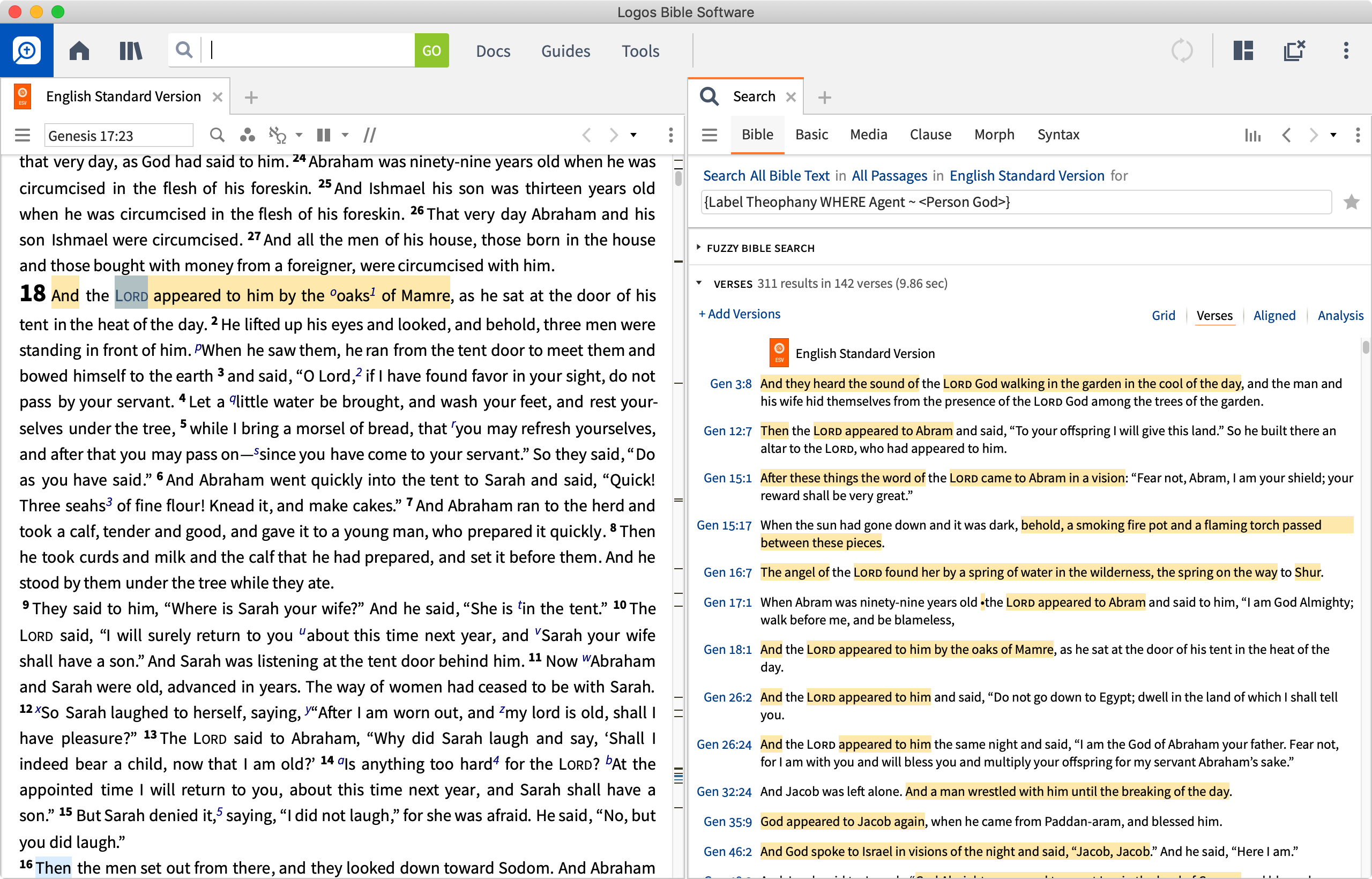The height and width of the screenshot is (879, 1372).
Task: Collapse the Verses results section
Action: [698, 283]
